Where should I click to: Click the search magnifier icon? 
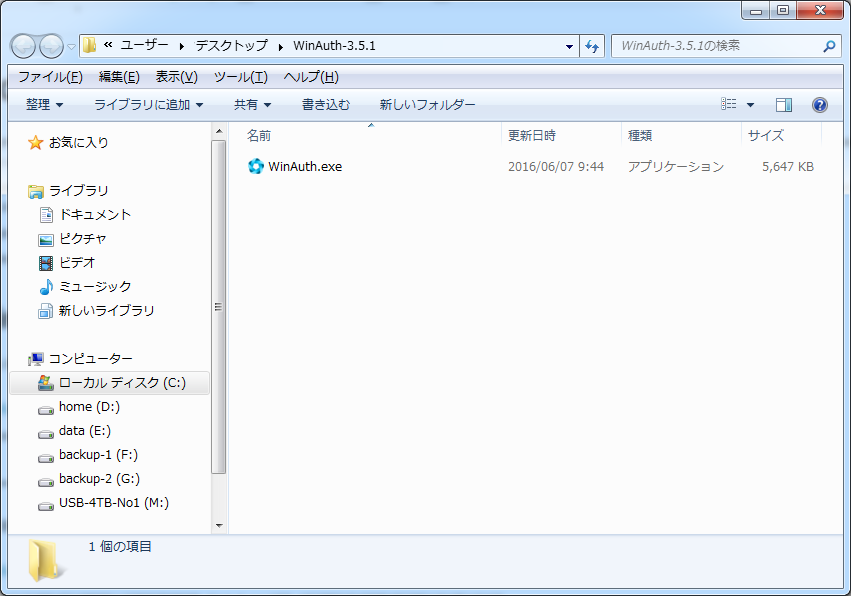[829, 46]
